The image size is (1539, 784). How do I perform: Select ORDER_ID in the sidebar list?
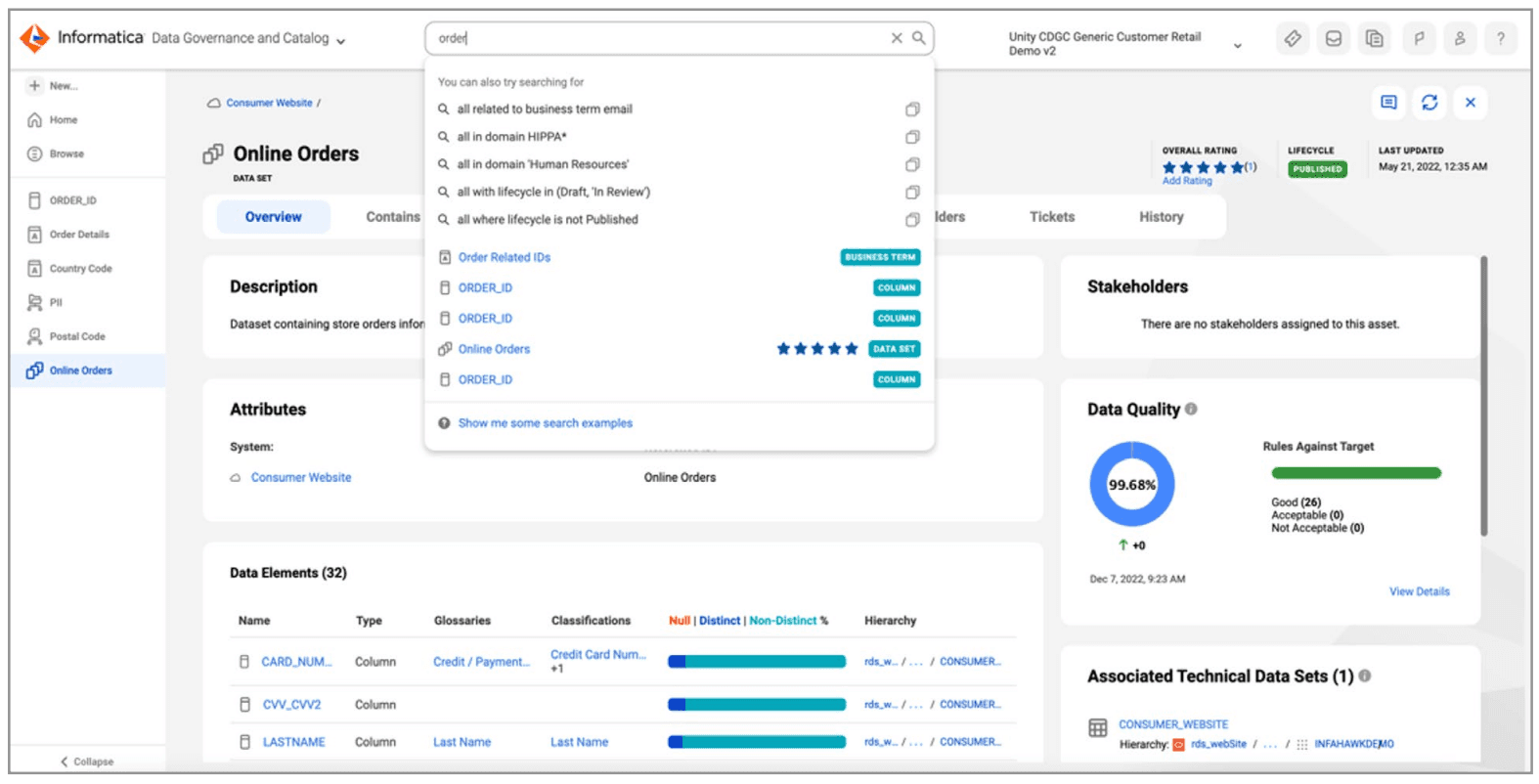pos(63,200)
